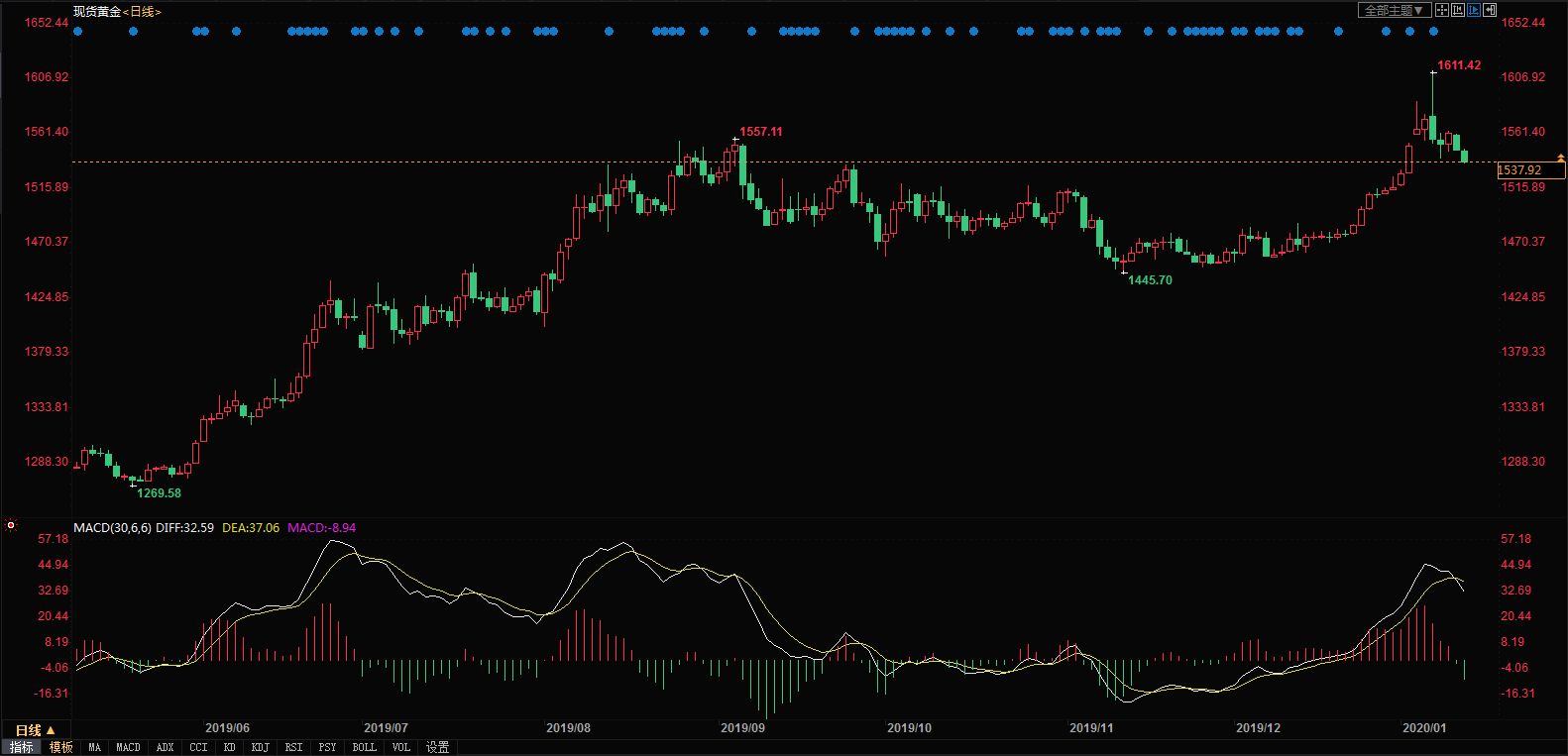This screenshot has width=1568, height=756.
Task: Open the 全部主题 dropdown
Action: [x=1394, y=11]
